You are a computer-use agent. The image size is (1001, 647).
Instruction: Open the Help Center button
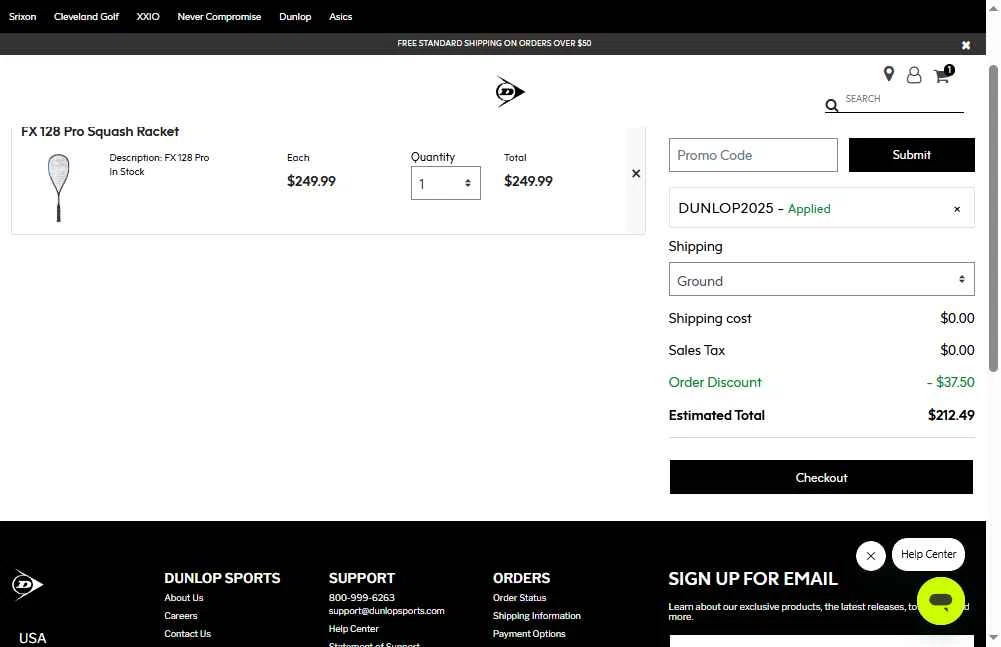928,554
